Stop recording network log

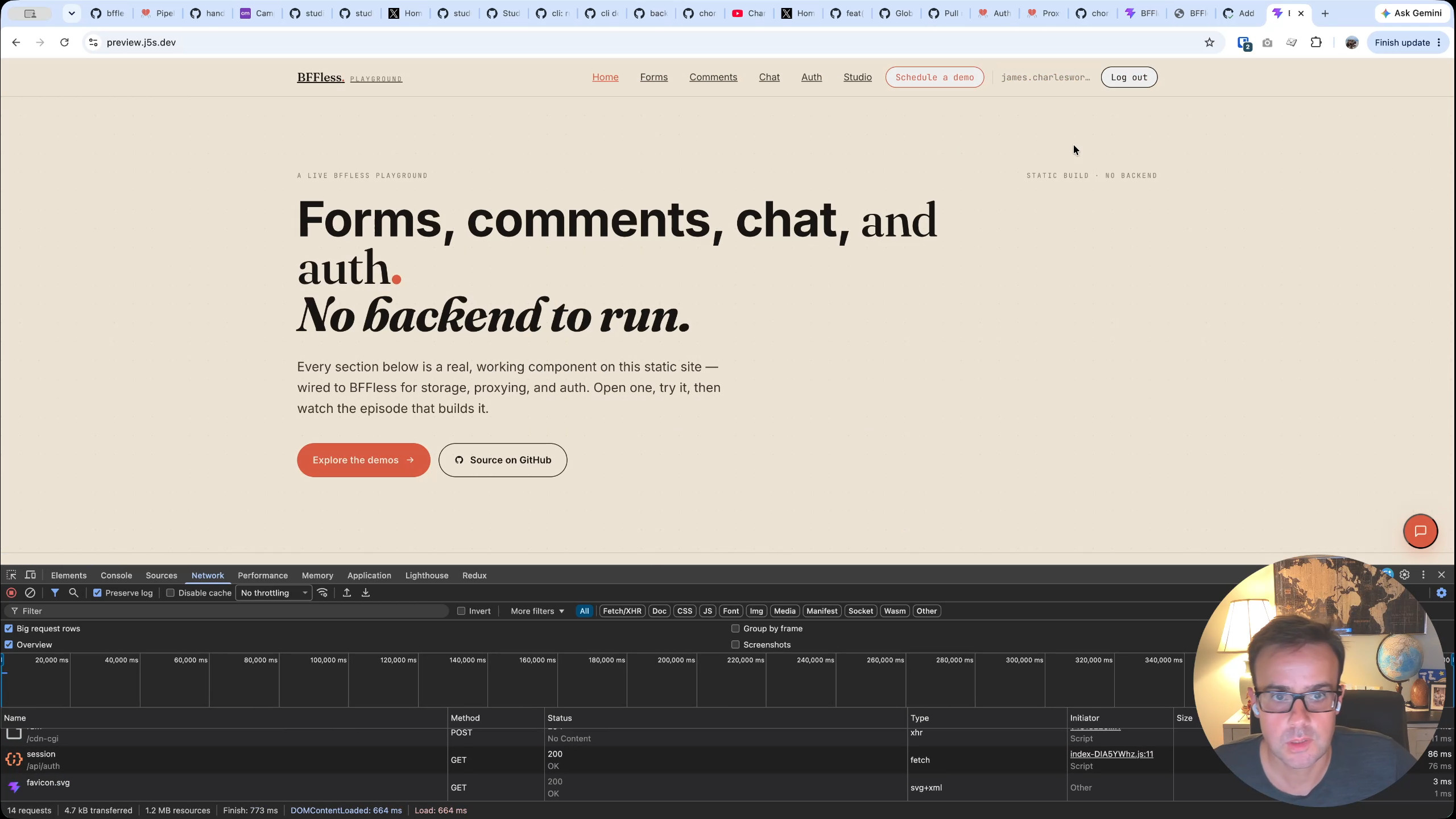click(x=11, y=593)
